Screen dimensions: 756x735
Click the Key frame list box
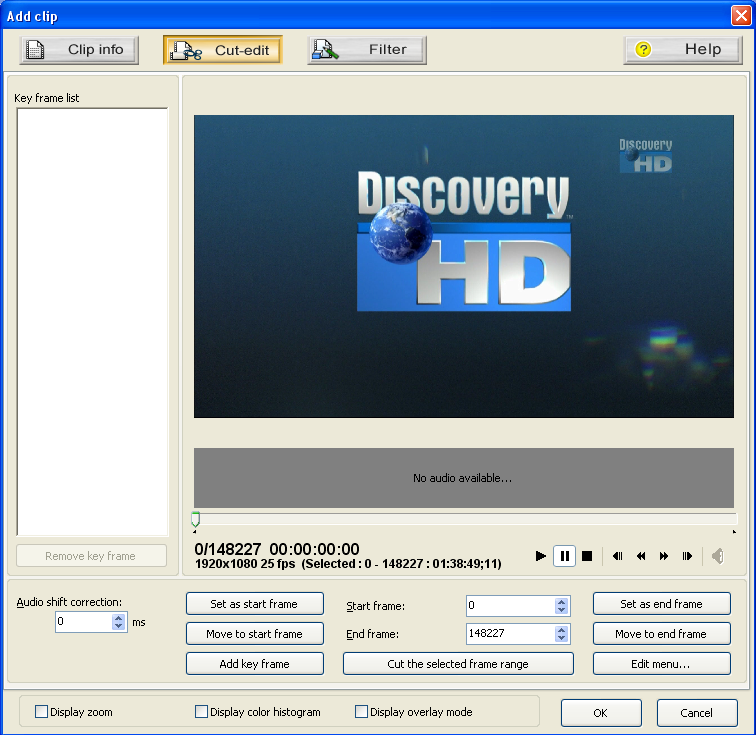pos(93,322)
